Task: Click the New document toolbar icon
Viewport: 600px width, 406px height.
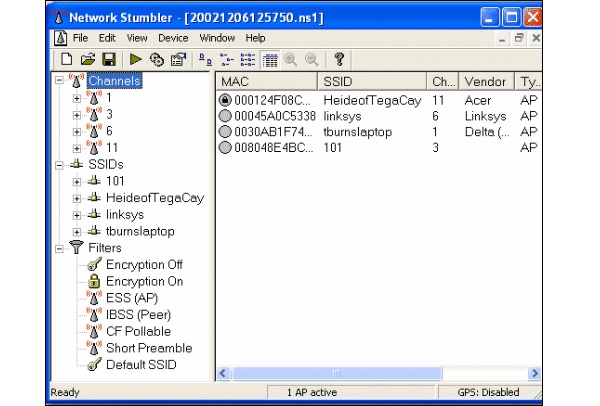Action: 67,60
